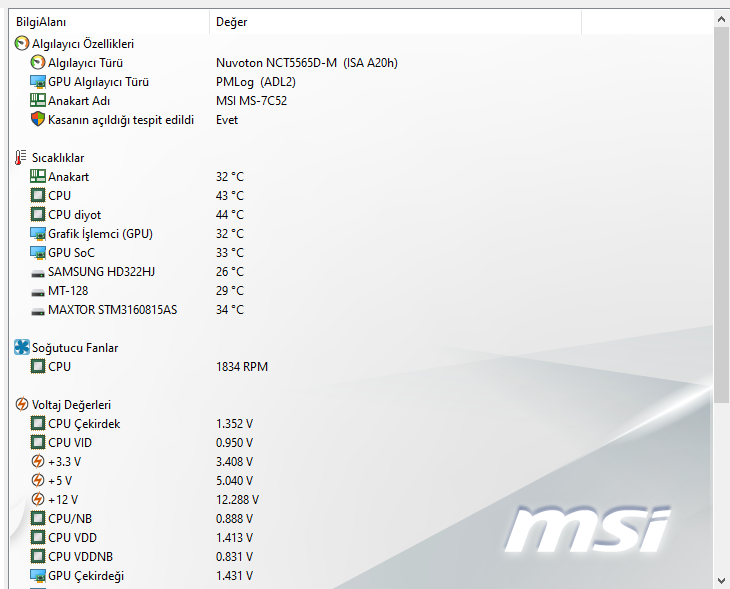
Task: Select the 26 °C SAMSUNG drive value
Action: (230, 271)
